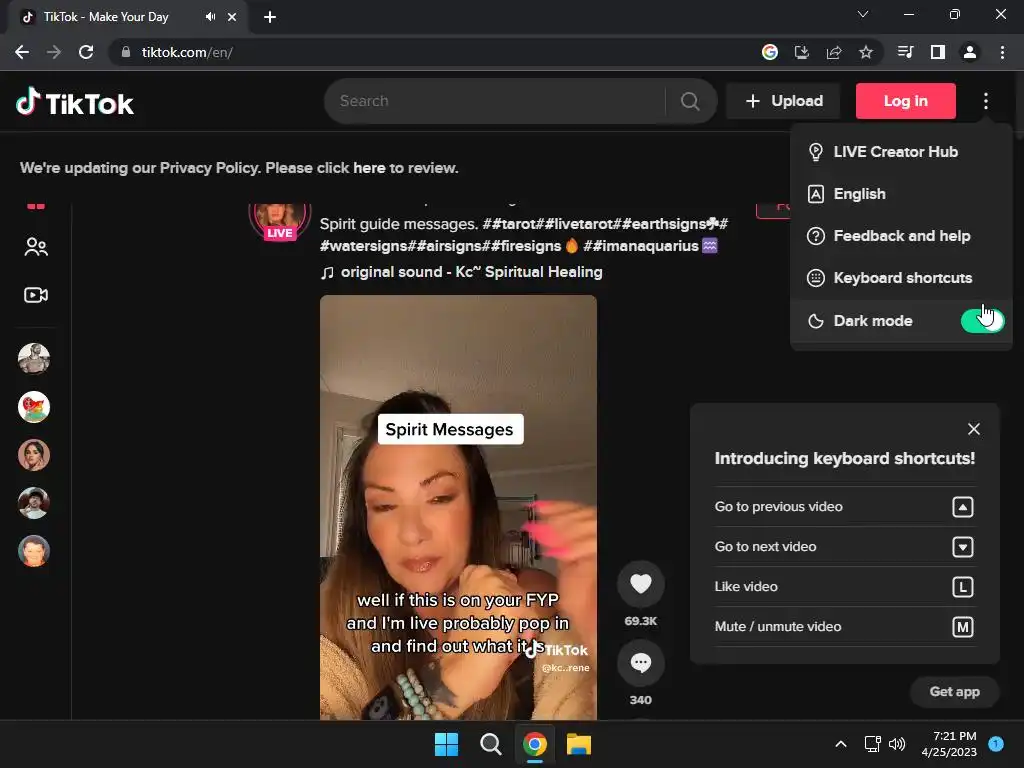Click the #imanaquarius hashtag
Image resolution: width=1024 pixels, height=768 pixels.
(641, 246)
